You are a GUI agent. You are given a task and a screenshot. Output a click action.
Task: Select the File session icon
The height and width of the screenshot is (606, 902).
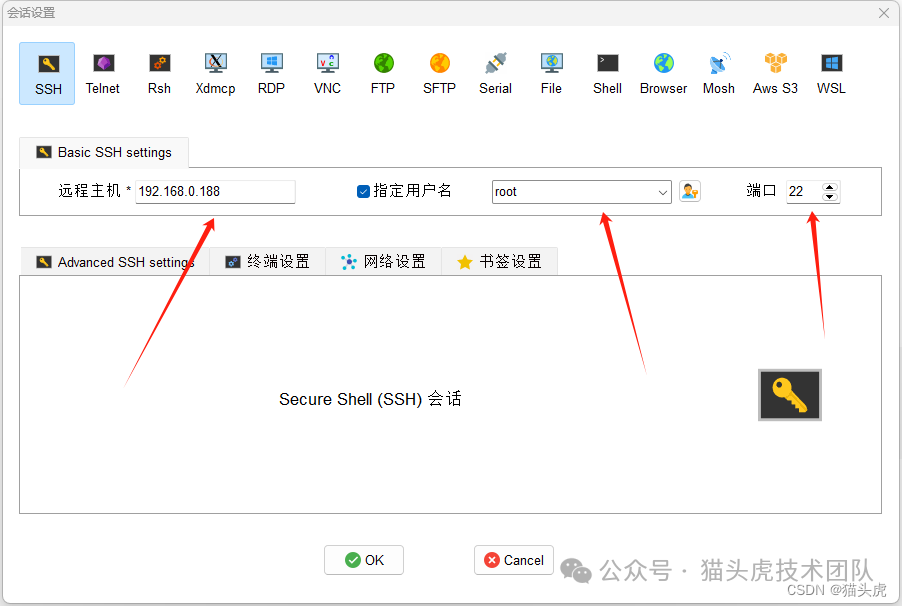click(551, 73)
